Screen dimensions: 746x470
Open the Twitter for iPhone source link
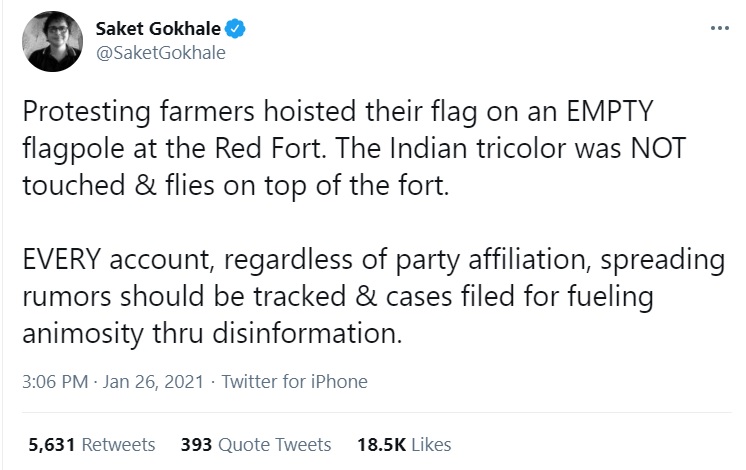point(294,381)
